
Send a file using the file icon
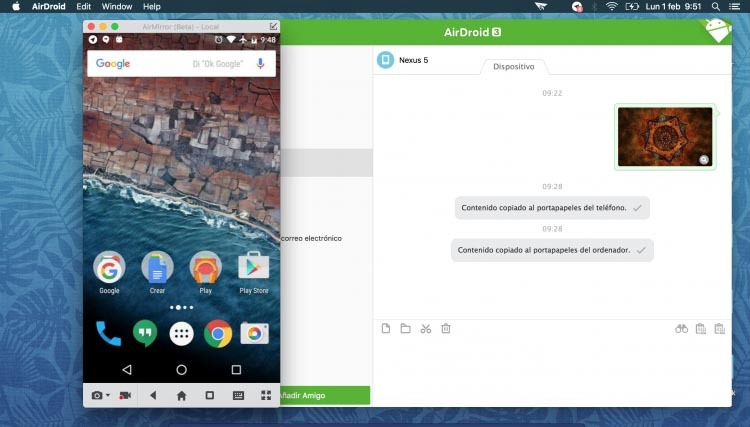tap(386, 328)
